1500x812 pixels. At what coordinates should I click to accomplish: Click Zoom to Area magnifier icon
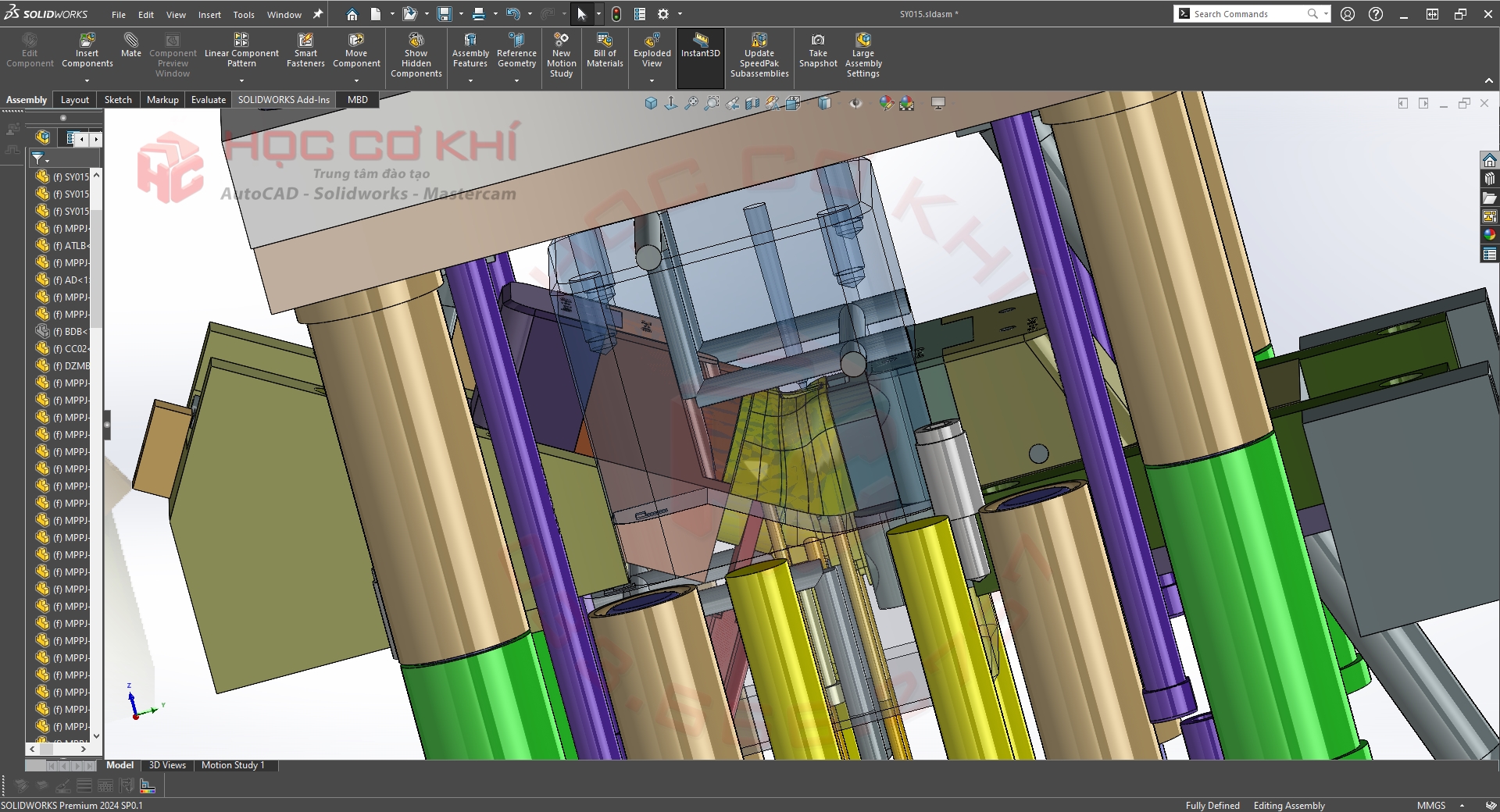pyautogui.click(x=712, y=103)
